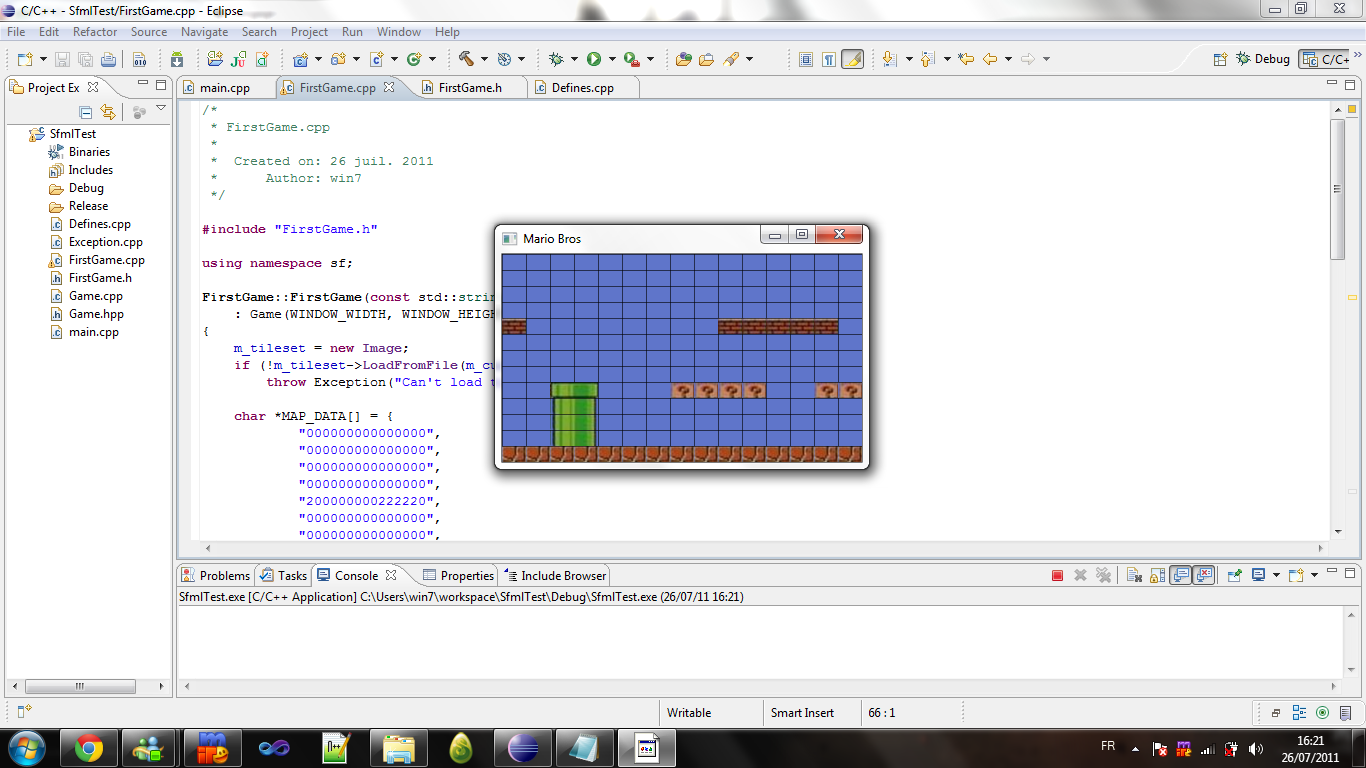Open the Project menu
The width and height of the screenshot is (1366, 768).
tap(309, 32)
